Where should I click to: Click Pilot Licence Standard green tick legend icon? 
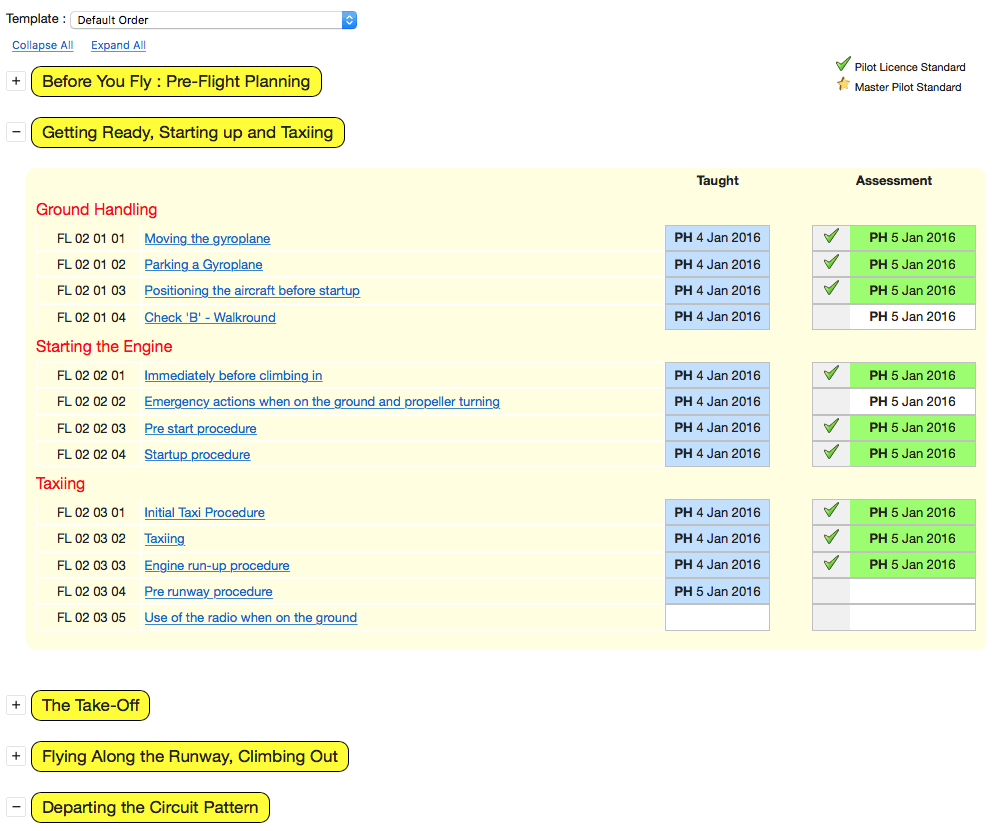pyautogui.click(x=843, y=65)
